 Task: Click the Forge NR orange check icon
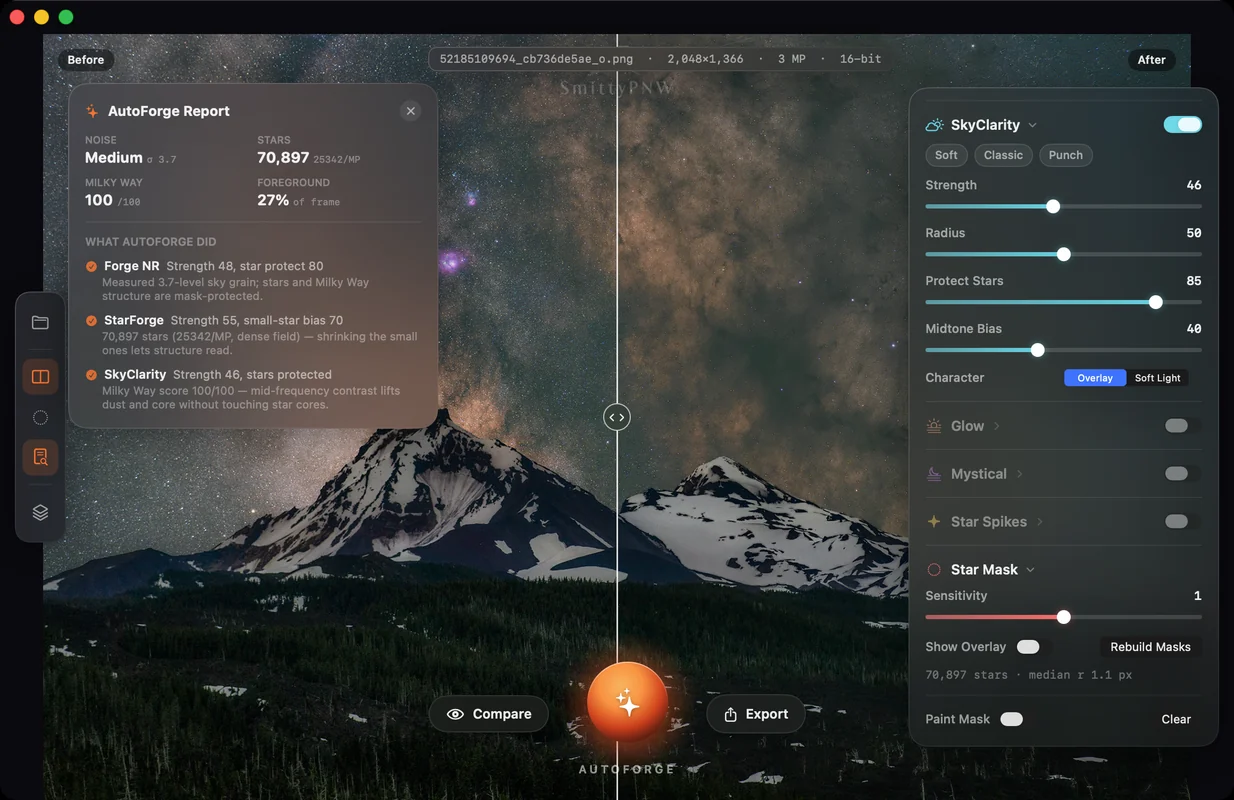pos(91,266)
